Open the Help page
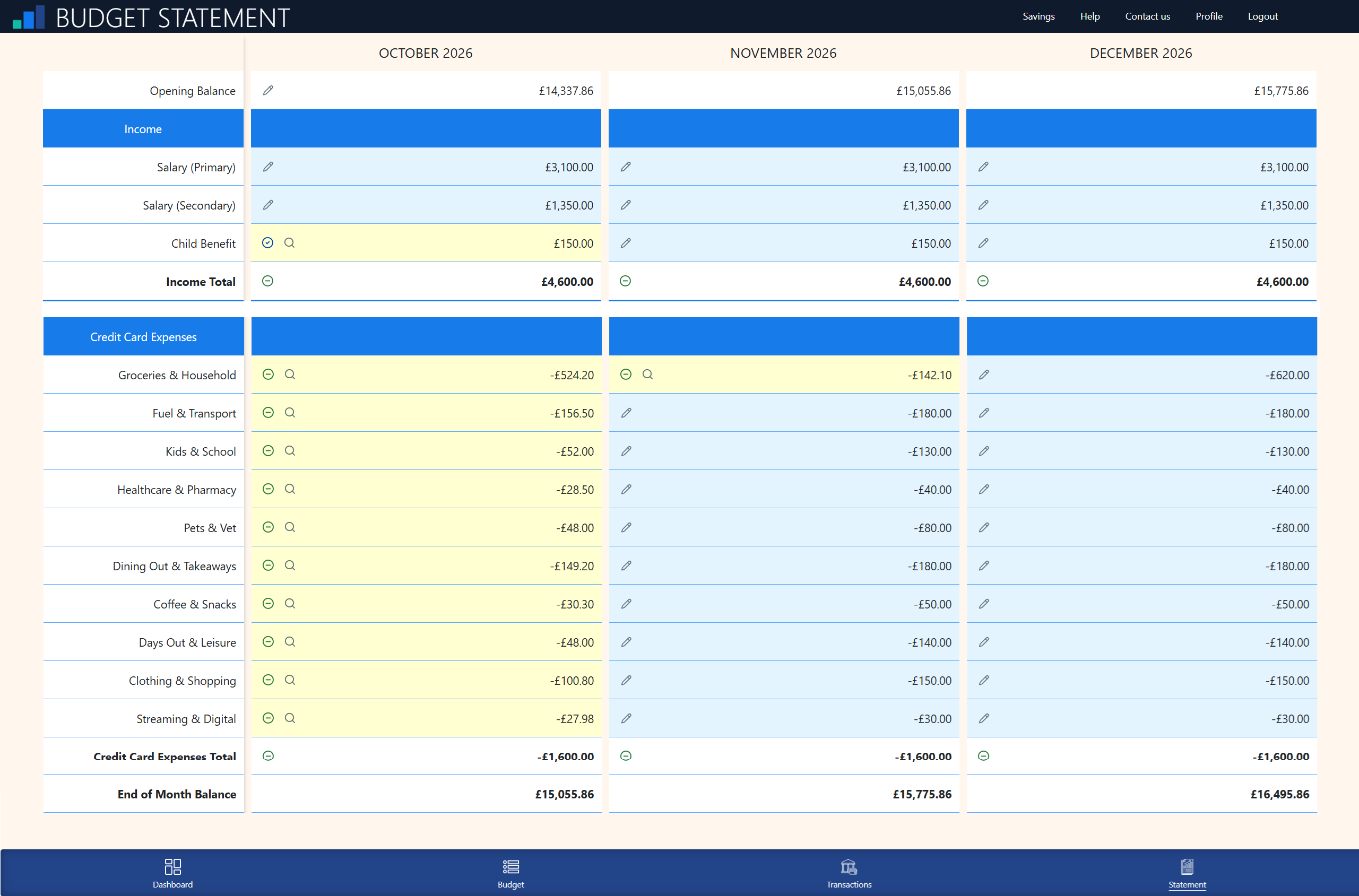Screen dimensions: 1359x896 1090,16
